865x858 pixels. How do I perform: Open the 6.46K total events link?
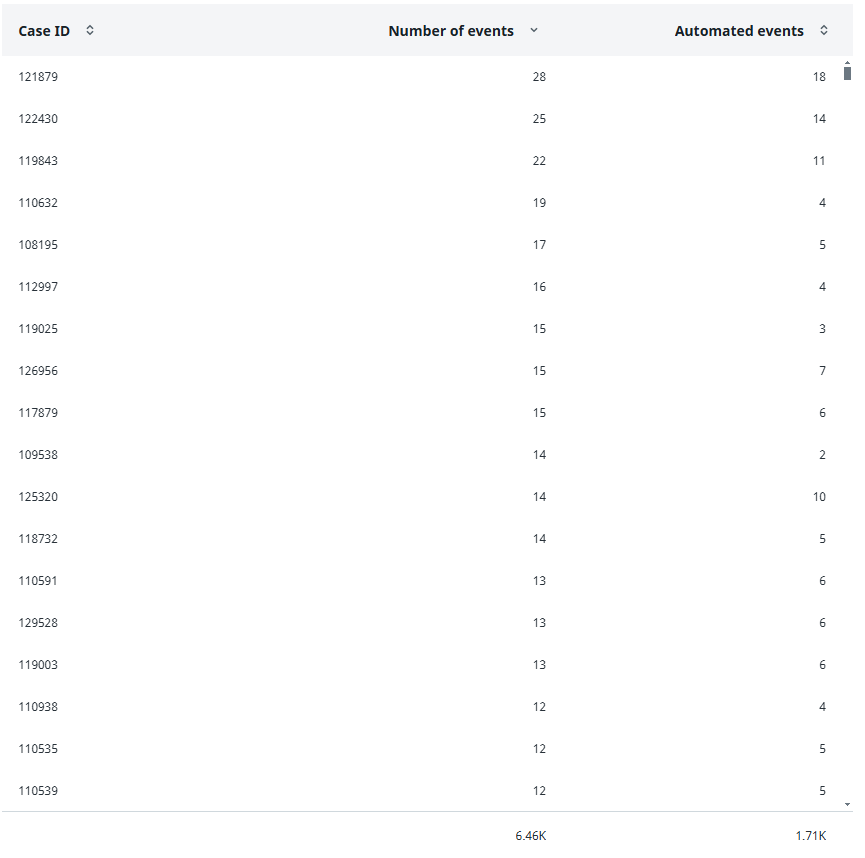tap(531, 835)
